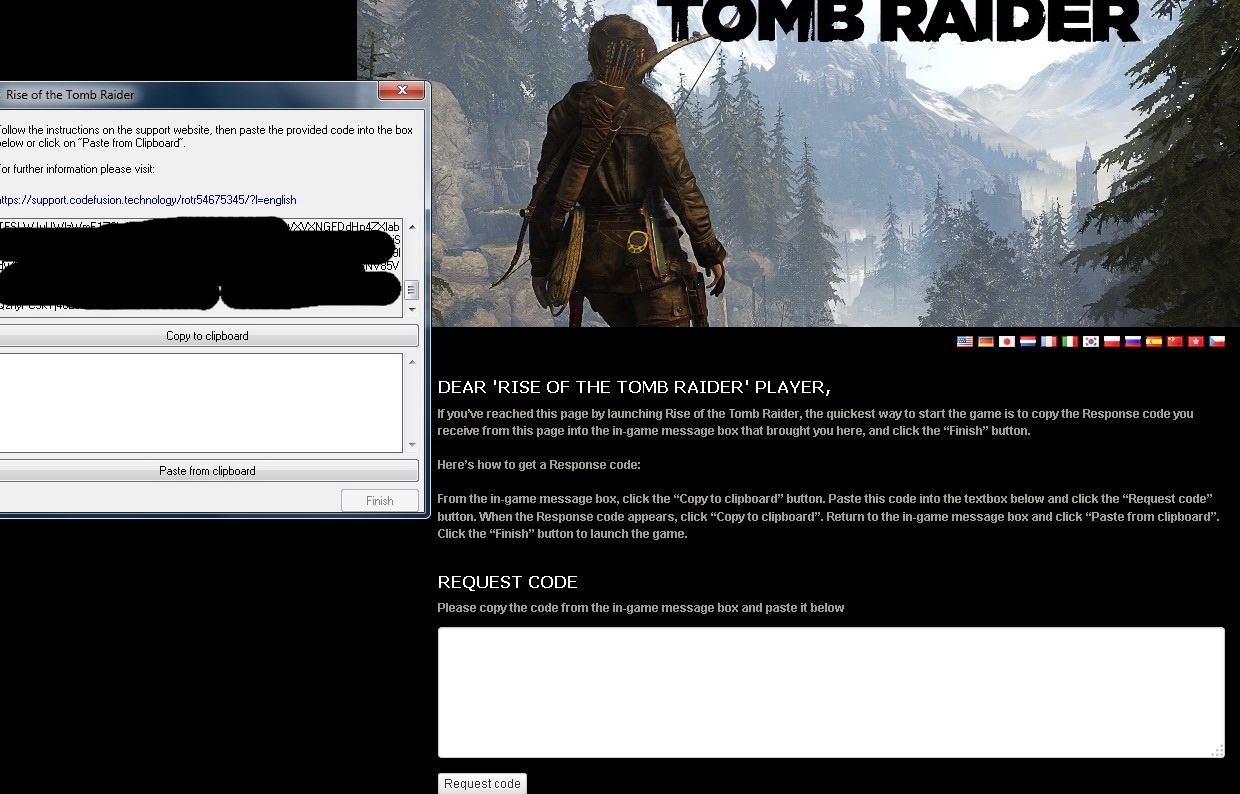
Task: Select the Hong Kong flag icon
Action: click(1195, 342)
